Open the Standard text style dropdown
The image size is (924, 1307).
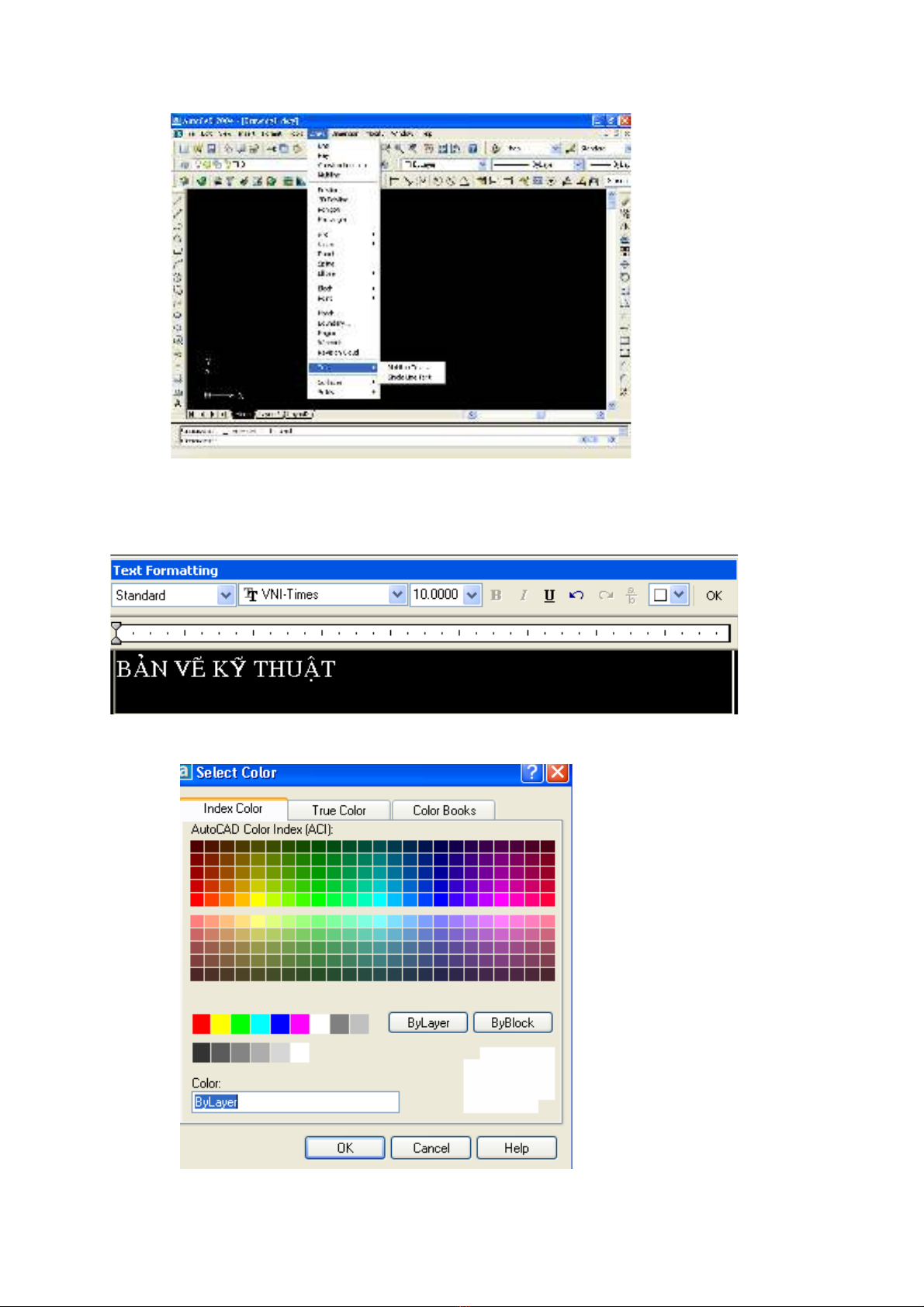coord(225,596)
